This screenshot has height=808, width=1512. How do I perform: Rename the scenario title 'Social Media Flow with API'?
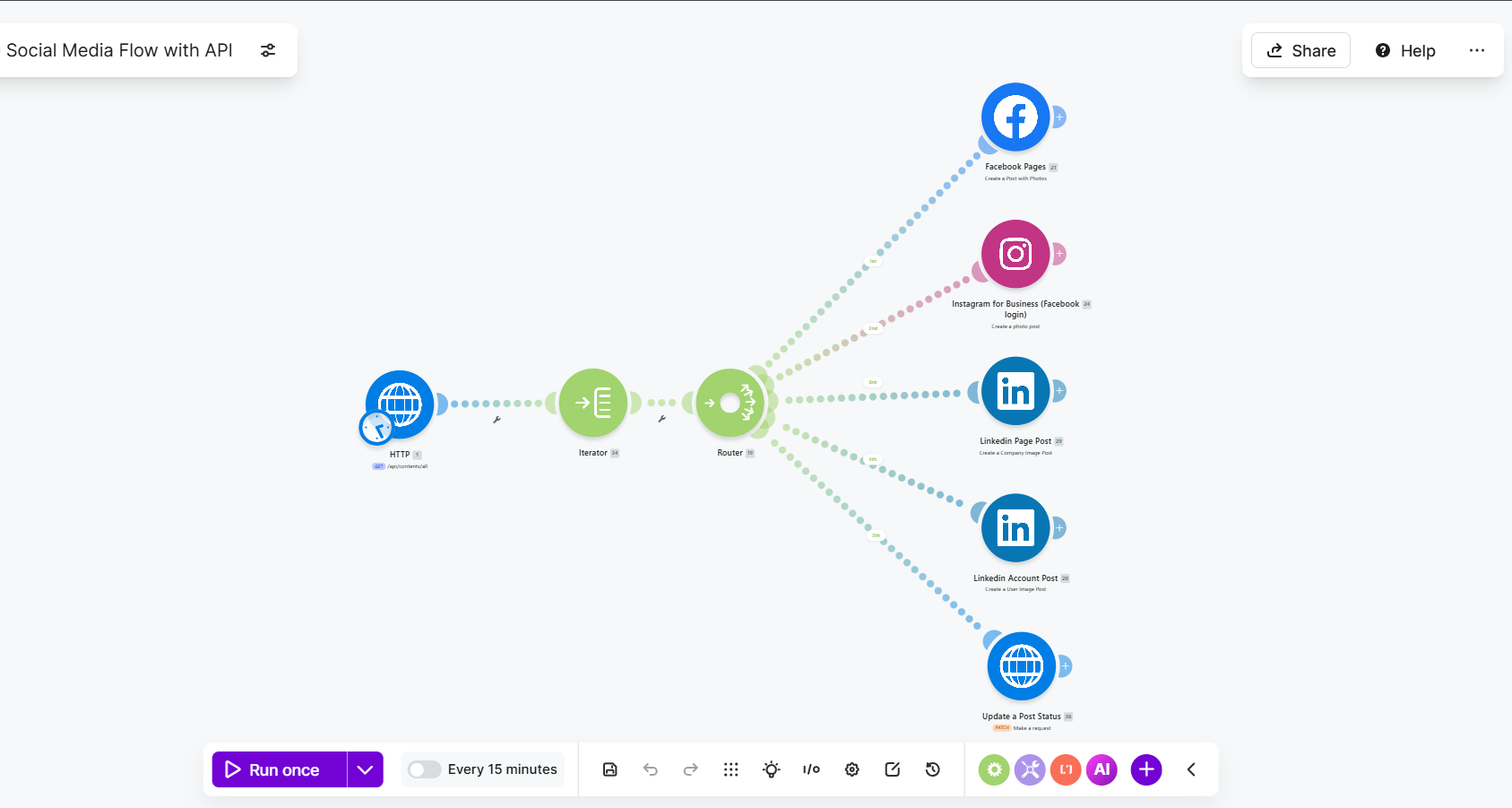(119, 50)
